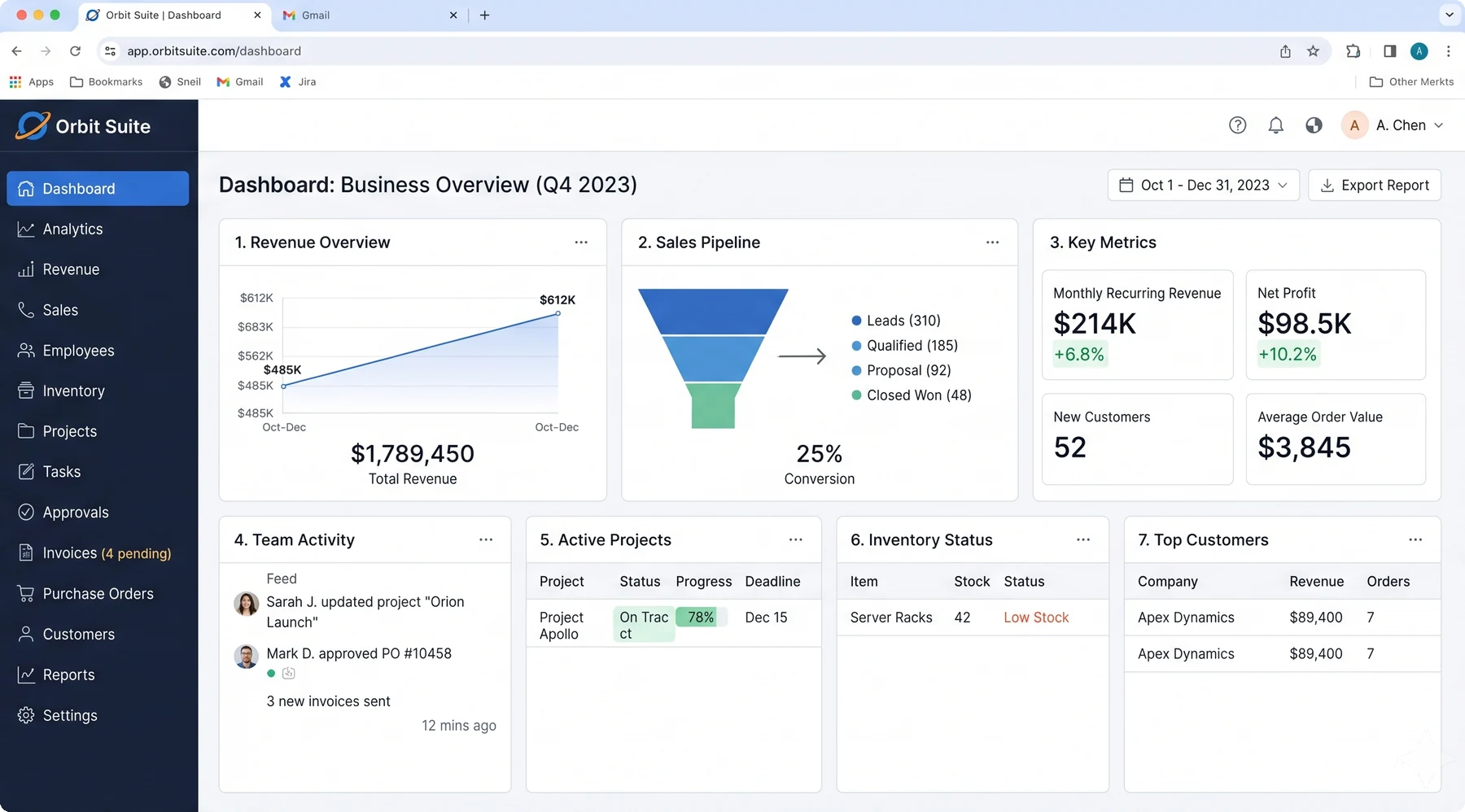Expand the Oct 1 - Dec 31, 2023 date range
This screenshot has width=1465, height=812.
tap(1203, 185)
